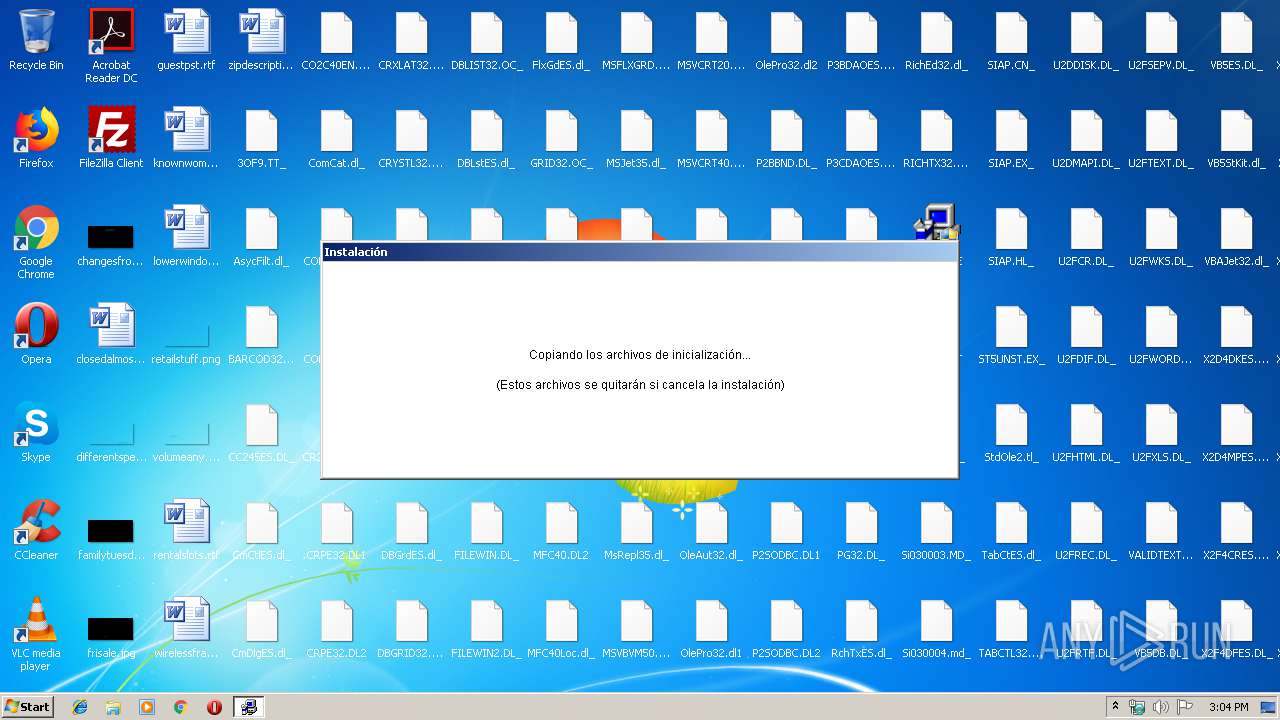Select the P2SODBC.DL1 file

[786, 530]
